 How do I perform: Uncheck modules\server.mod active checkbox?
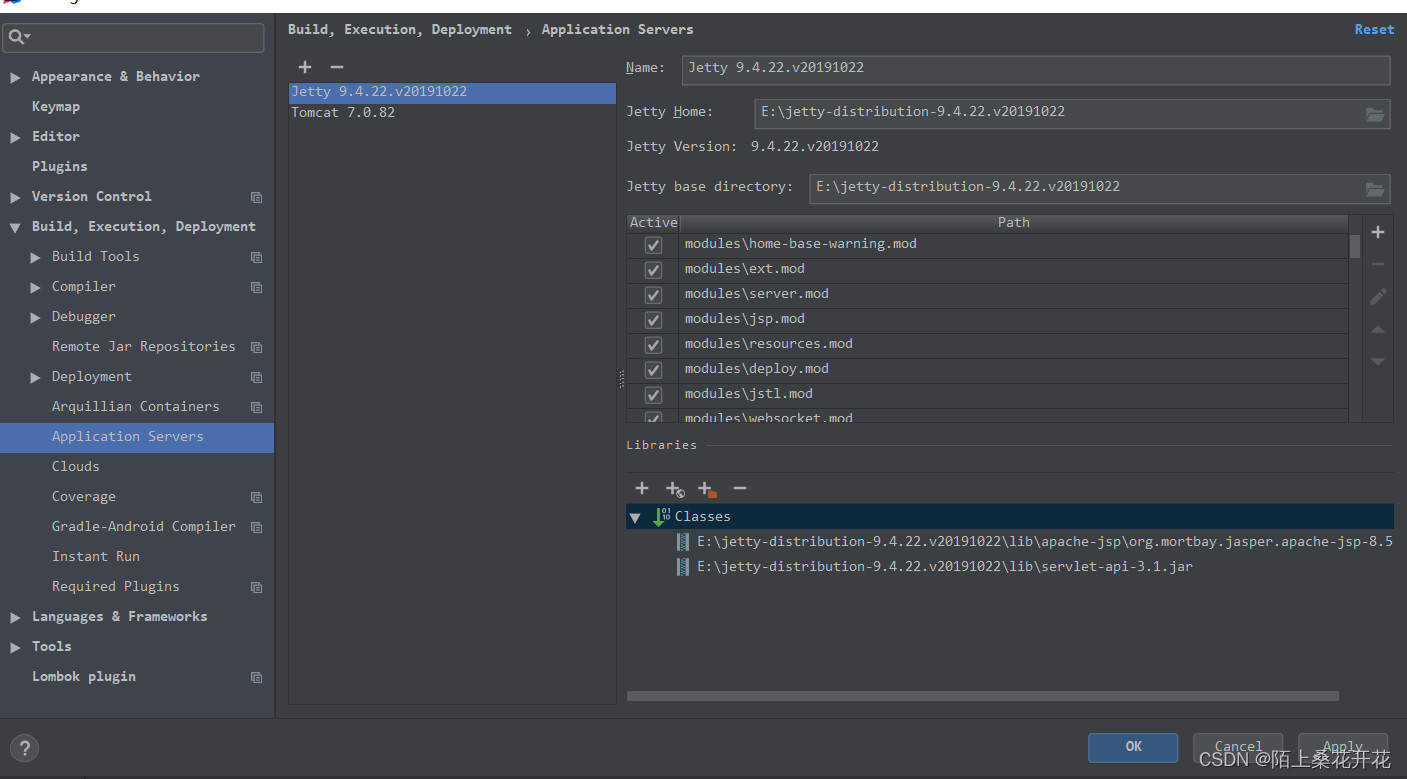tap(653, 295)
